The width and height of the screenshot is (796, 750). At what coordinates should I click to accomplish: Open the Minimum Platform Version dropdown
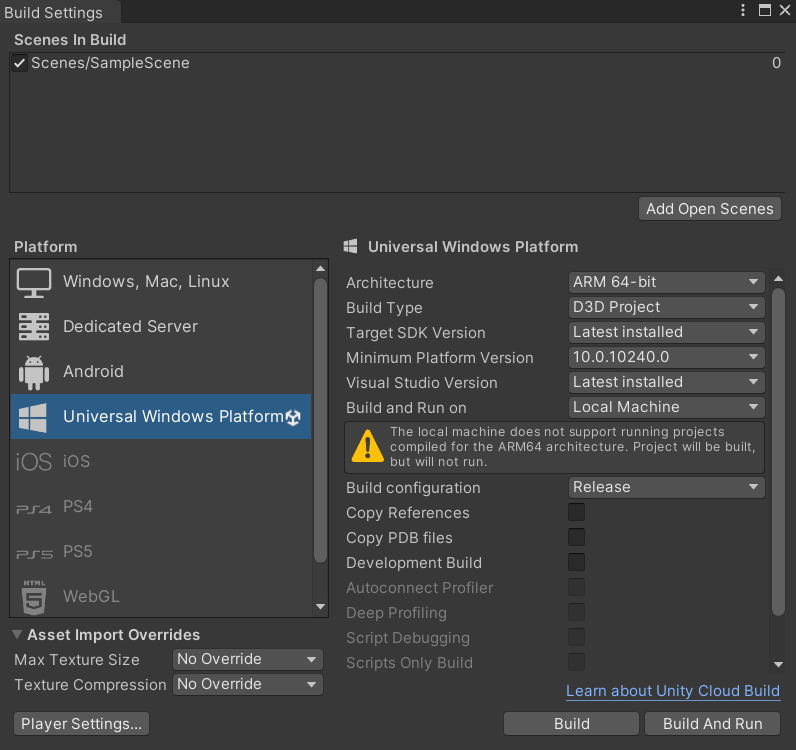[x=666, y=357]
